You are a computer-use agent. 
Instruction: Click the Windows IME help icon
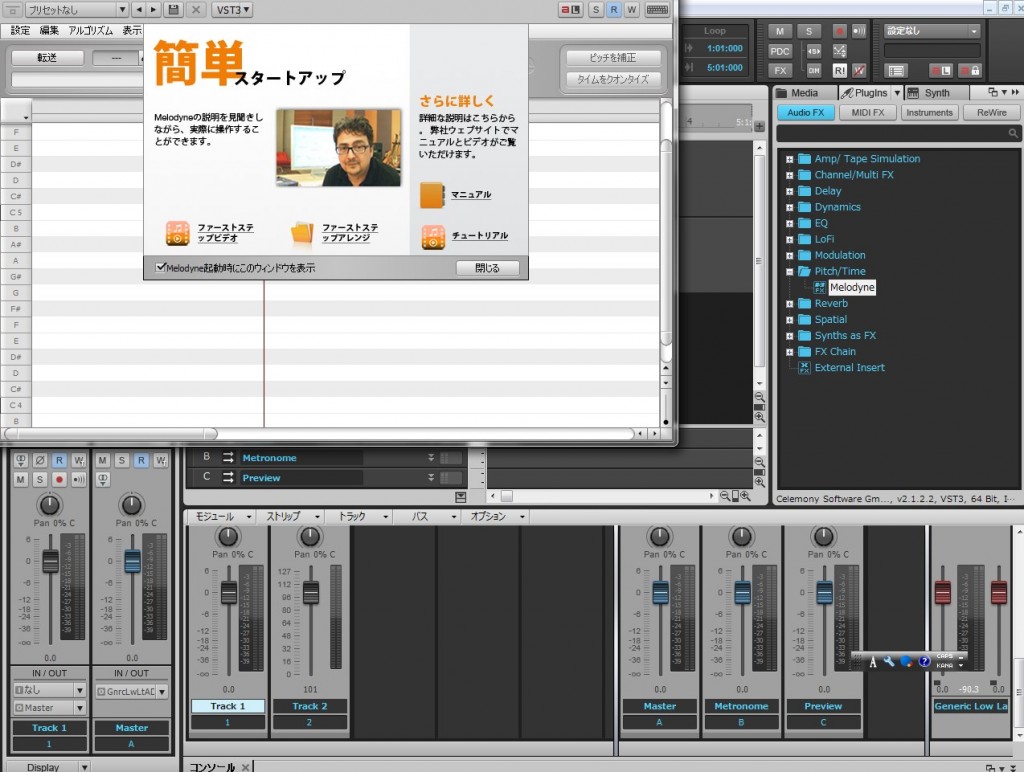(x=923, y=662)
